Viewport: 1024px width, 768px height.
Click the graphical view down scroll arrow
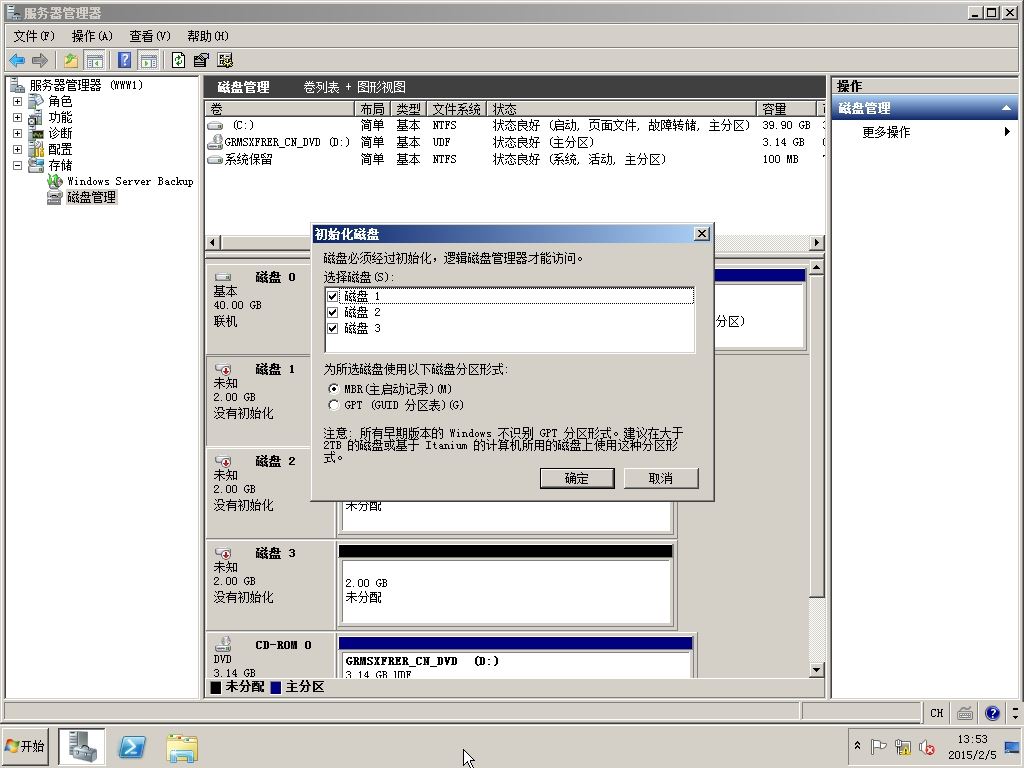tap(816, 669)
